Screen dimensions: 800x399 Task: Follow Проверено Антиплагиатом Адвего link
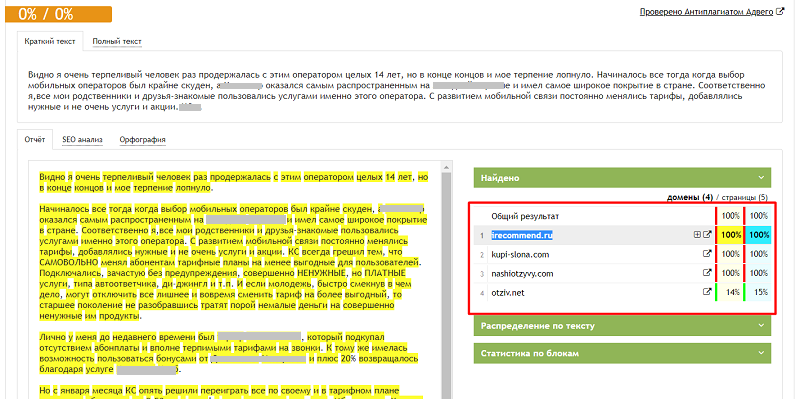click(707, 12)
